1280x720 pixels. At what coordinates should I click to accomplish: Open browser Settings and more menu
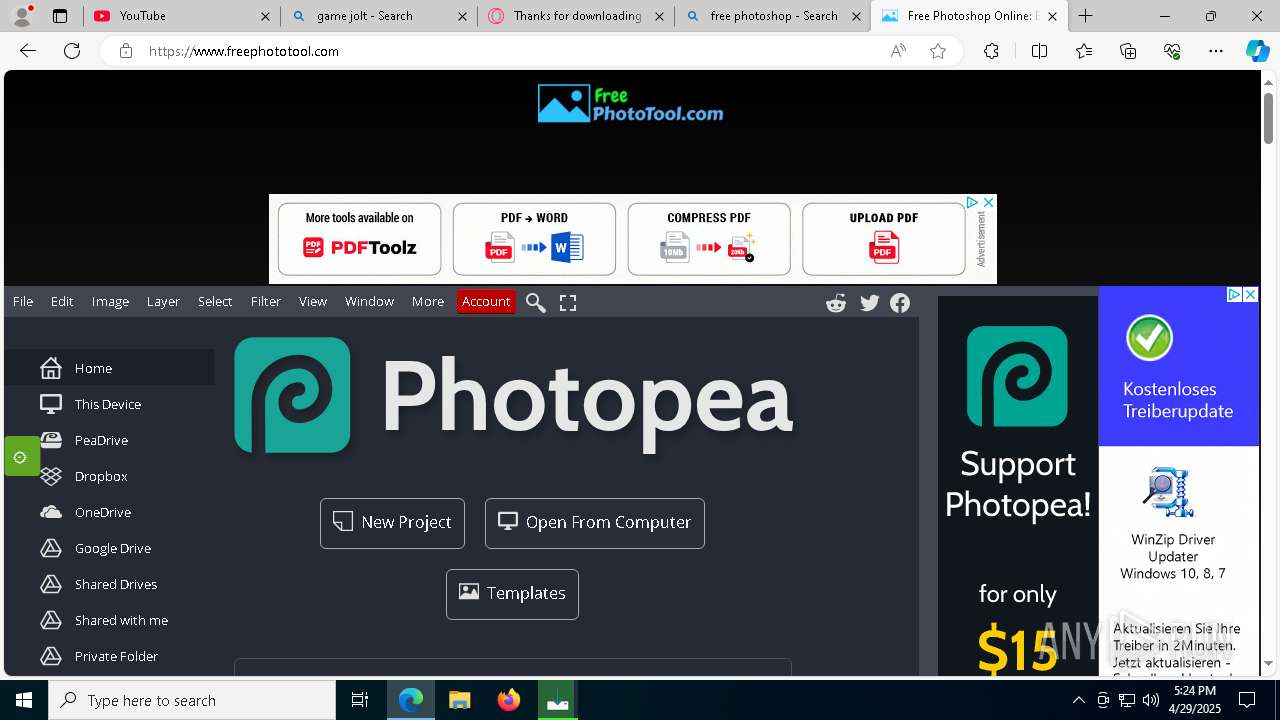click(1216, 51)
